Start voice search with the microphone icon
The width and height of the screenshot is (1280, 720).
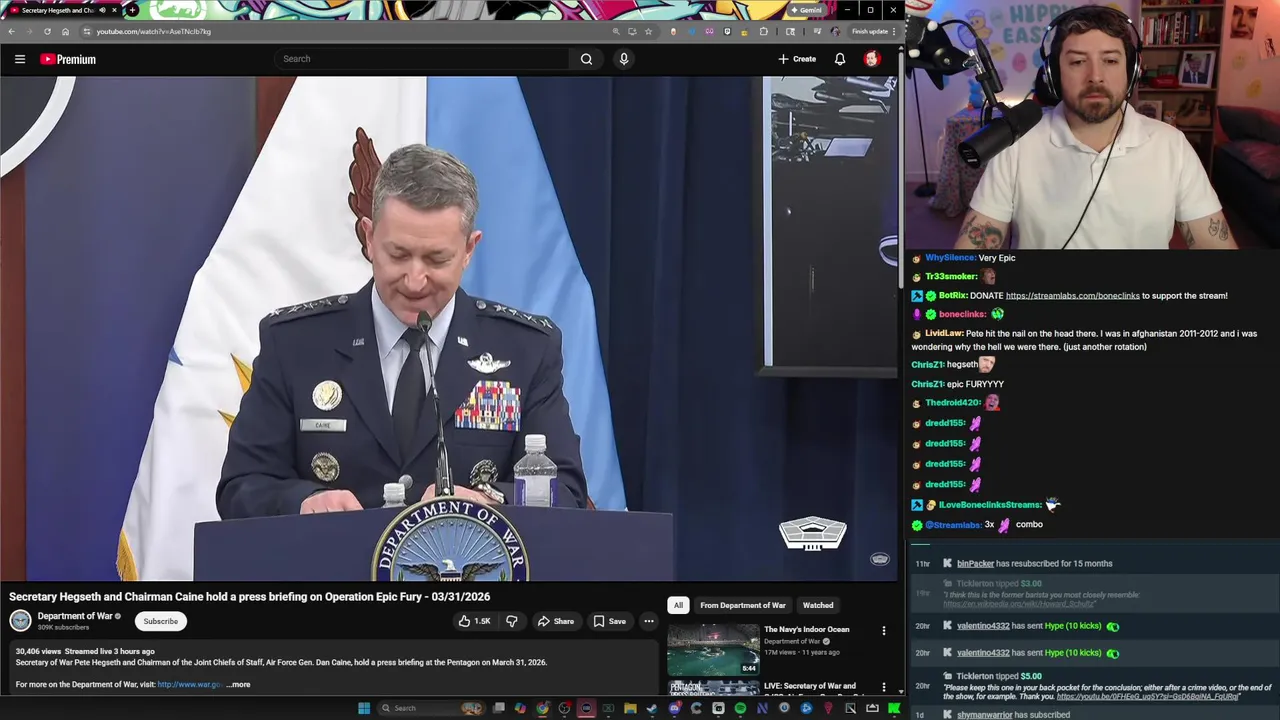[624, 59]
